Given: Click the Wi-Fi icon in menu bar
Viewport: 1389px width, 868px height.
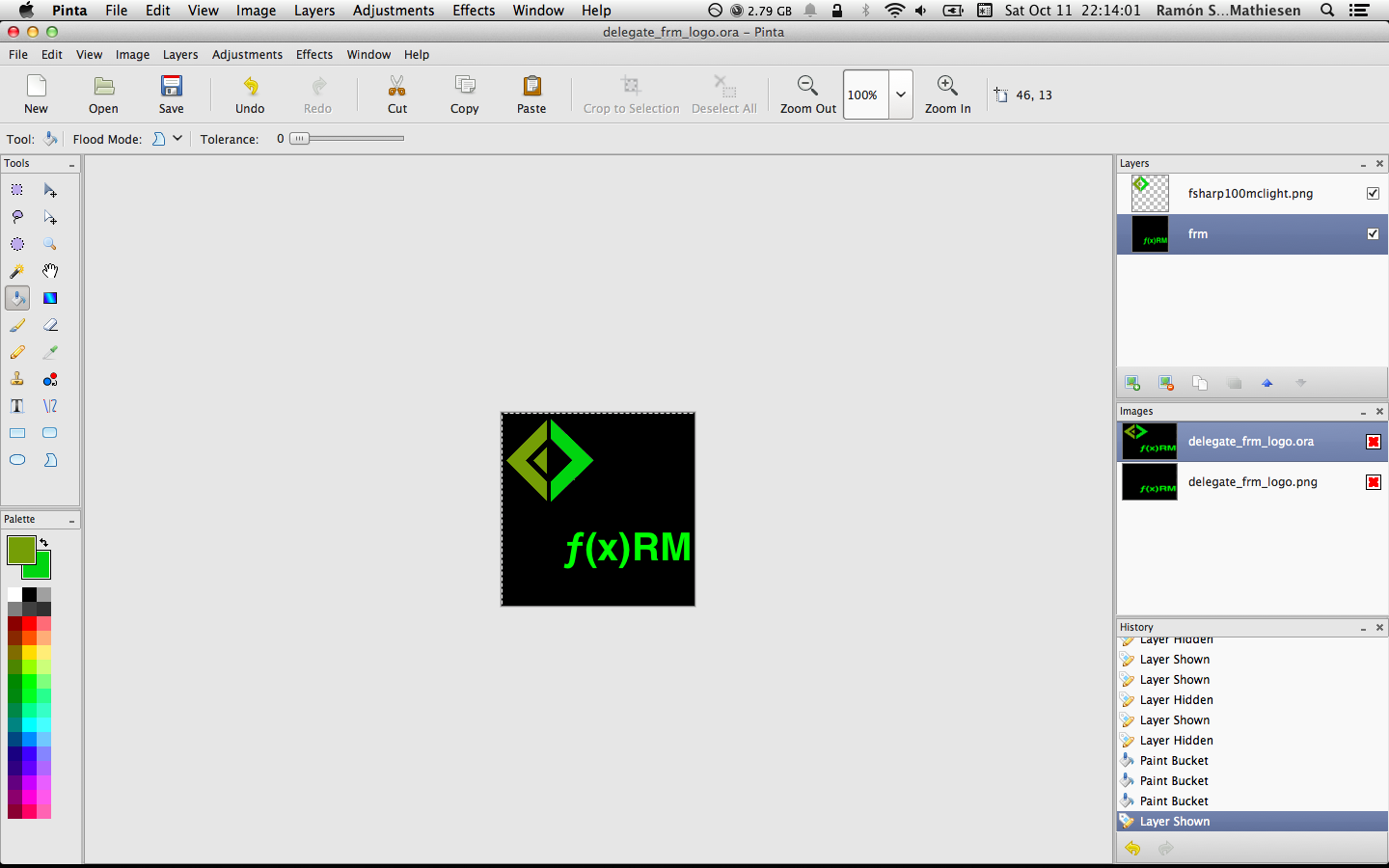Looking at the screenshot, I should click(894, 11).
